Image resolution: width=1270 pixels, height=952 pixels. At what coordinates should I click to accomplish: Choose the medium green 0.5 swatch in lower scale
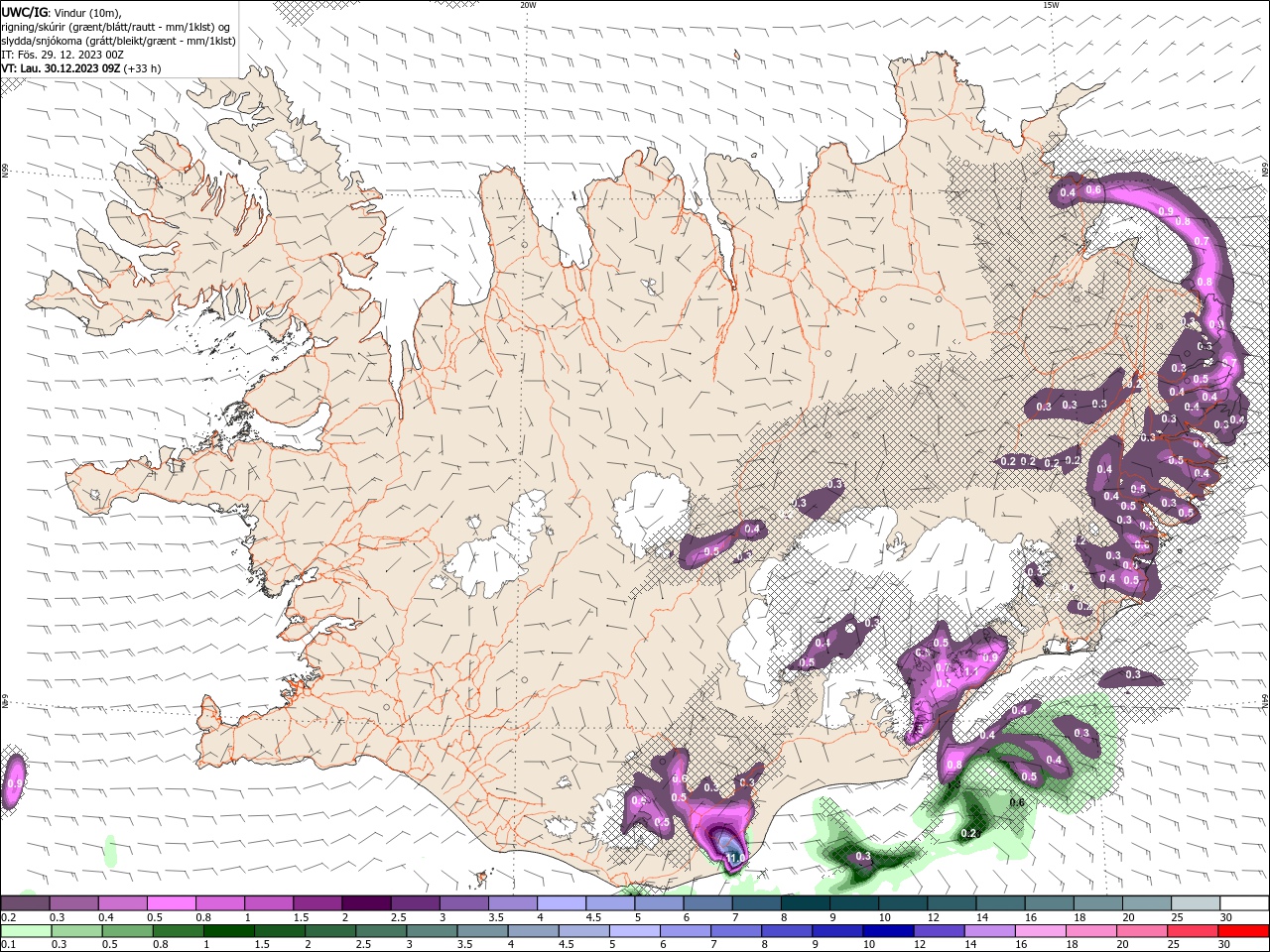point(126,931)
